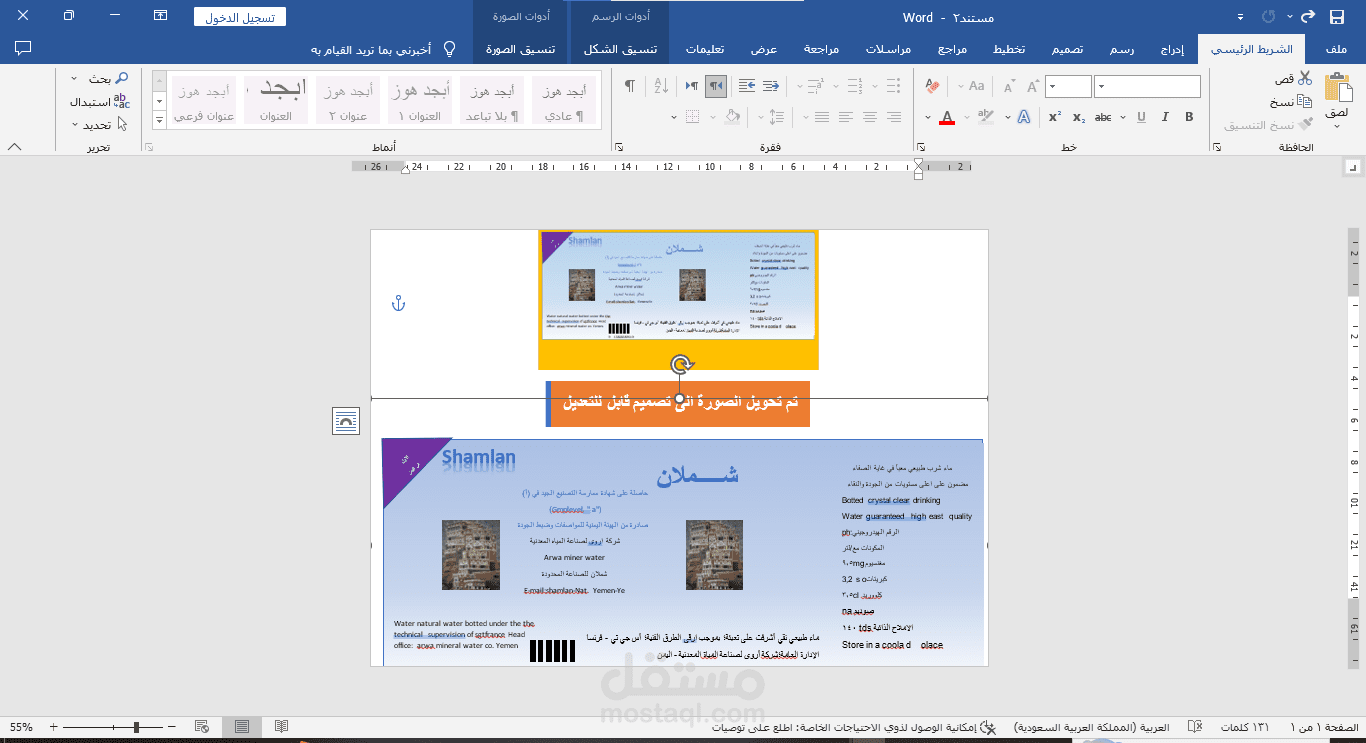Open the Bullets list button
The height and width of the screenshot is (743, 1366).
click(894, 87)
